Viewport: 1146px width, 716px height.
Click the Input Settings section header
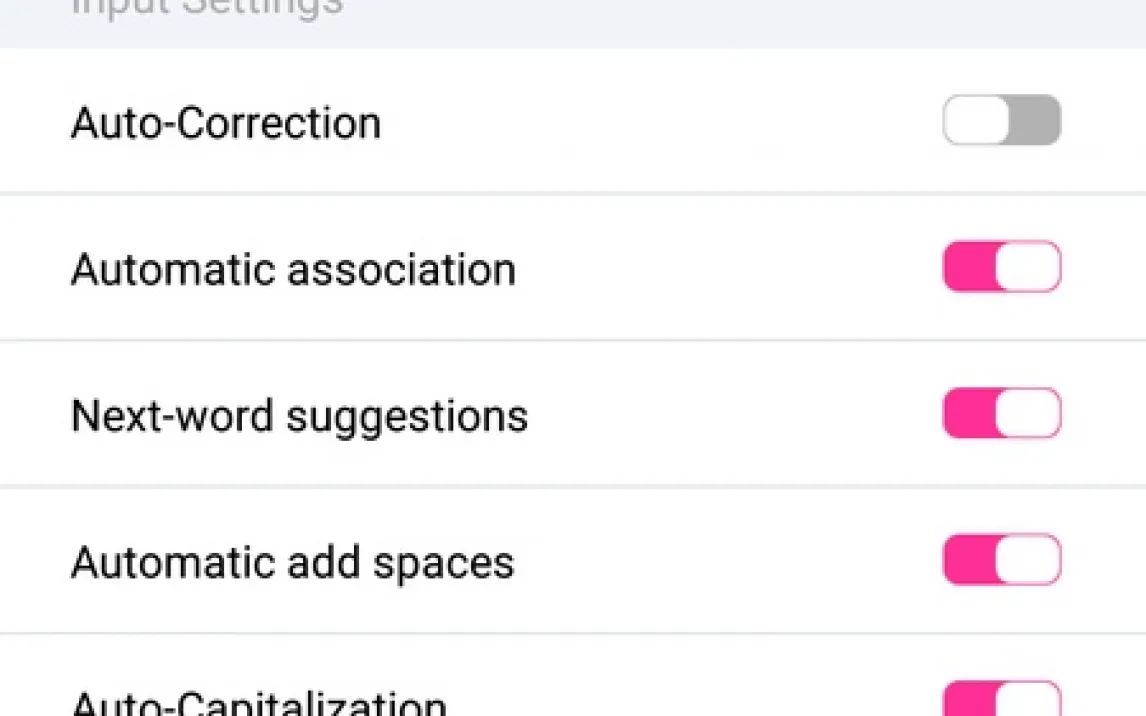(208, 8)
